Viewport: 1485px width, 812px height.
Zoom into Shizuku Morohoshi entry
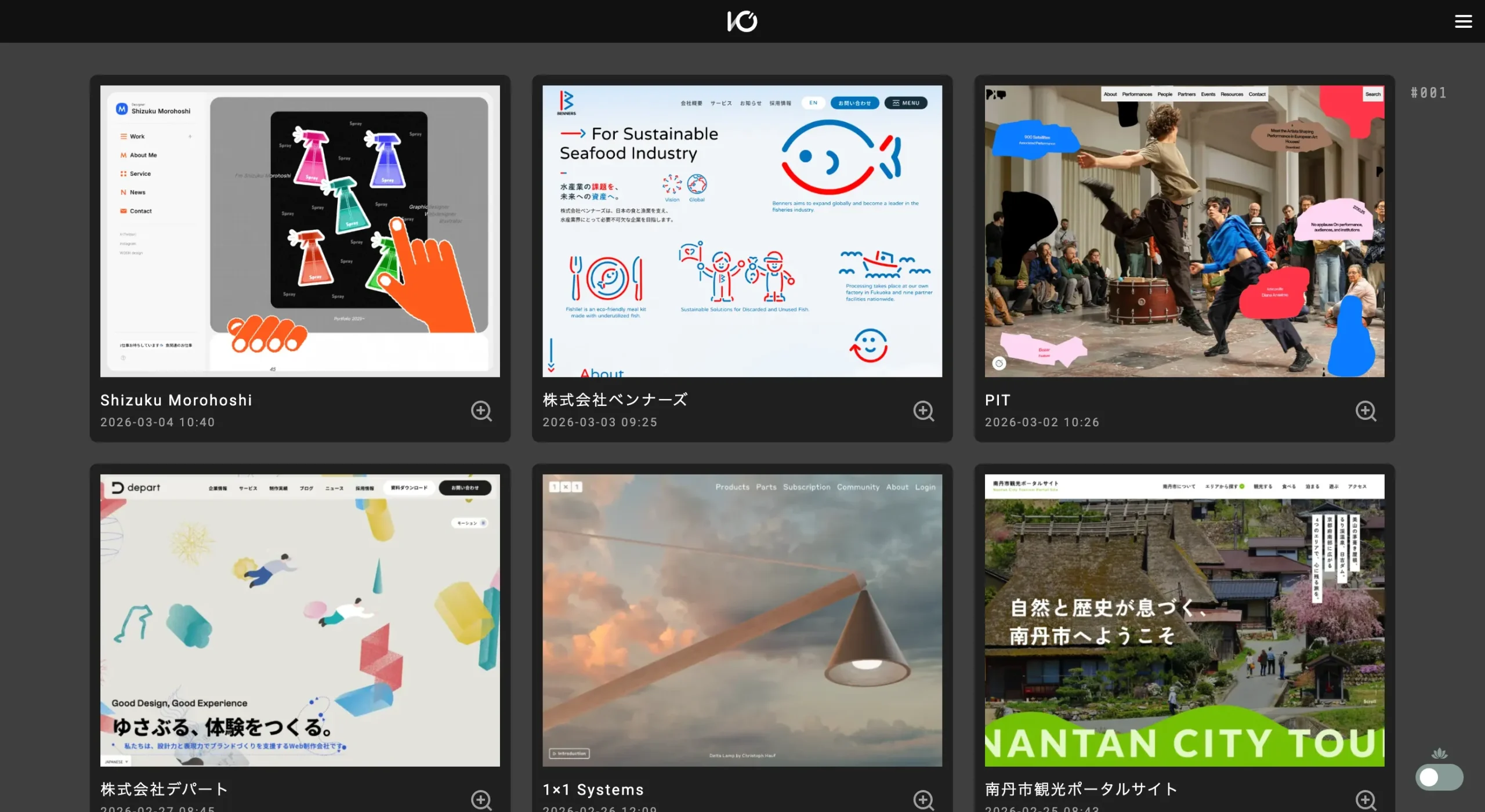click(x=481, y=411)
